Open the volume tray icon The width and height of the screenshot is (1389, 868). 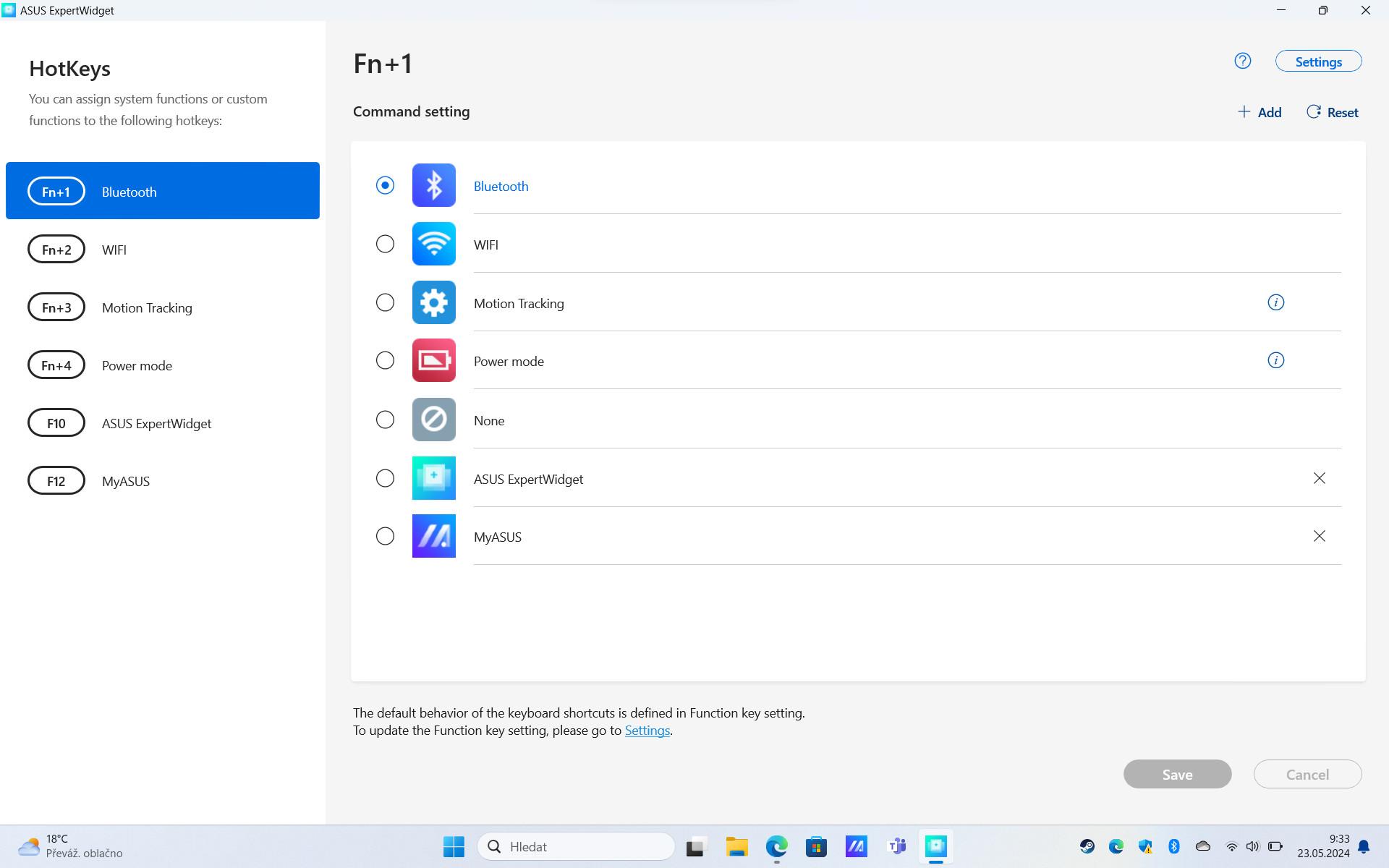[1253, 846]
